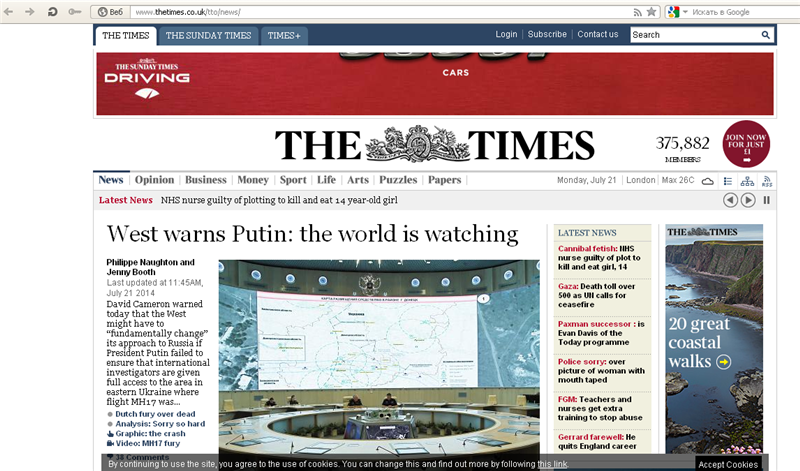Open the Contact us link
Viewport: 800px width, 471px height.
[x=597, y=34]
